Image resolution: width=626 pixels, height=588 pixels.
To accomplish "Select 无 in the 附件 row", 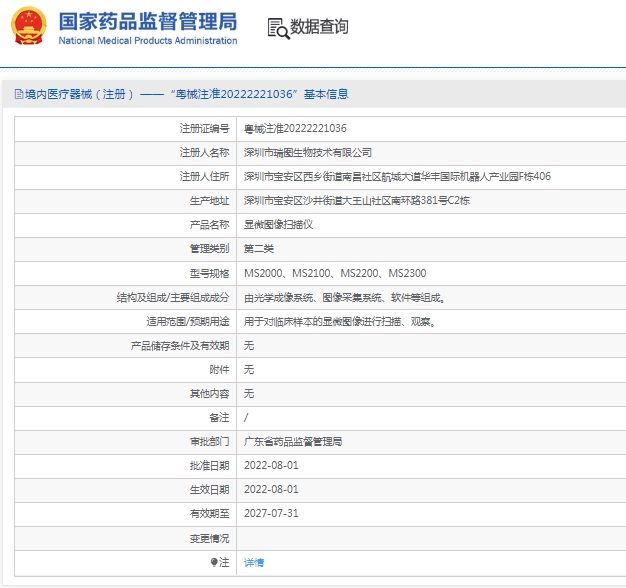I will [x=249, y=370].
